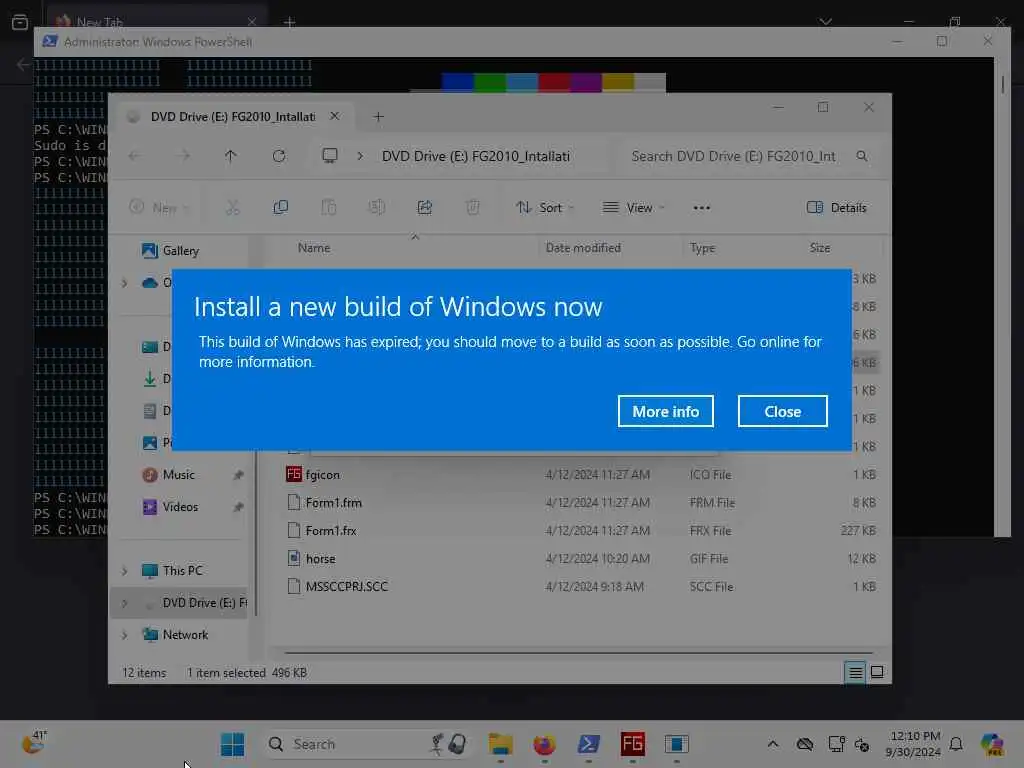This screenshot has width=1024, height=768.
Task: Sort by the Type column header
Action: click(x=703, y=248)
